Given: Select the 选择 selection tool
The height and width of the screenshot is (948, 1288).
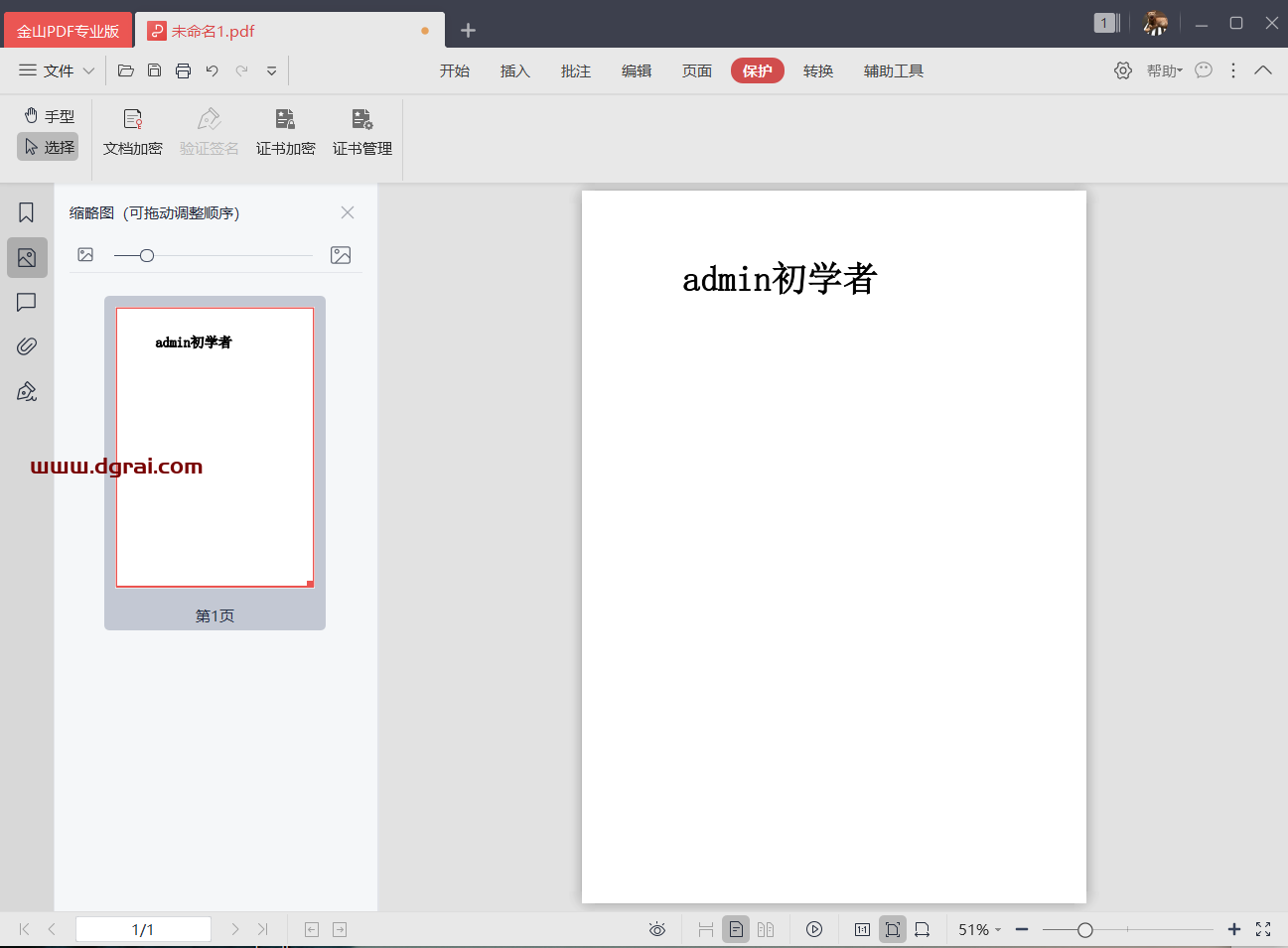Looking at the screenshot, I should pos(48,147).
